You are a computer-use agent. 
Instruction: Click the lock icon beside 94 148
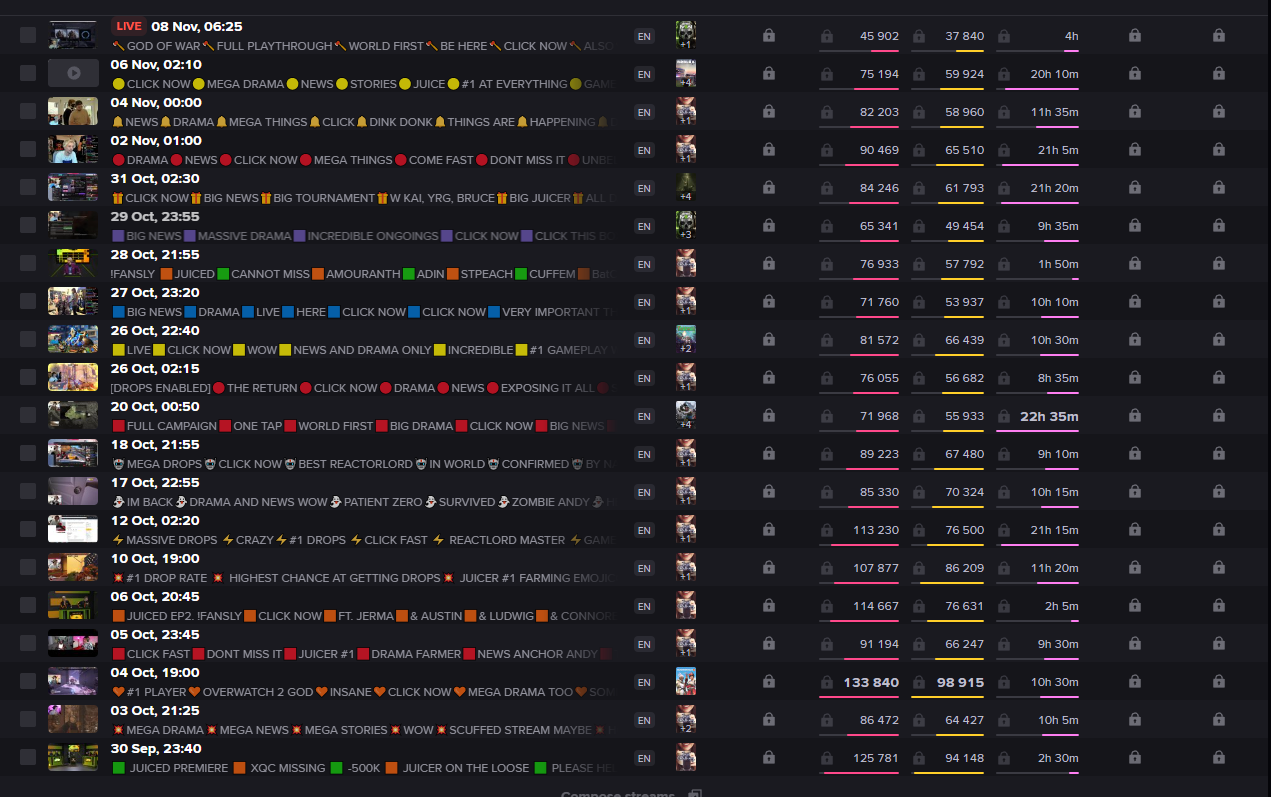point(919,758)
